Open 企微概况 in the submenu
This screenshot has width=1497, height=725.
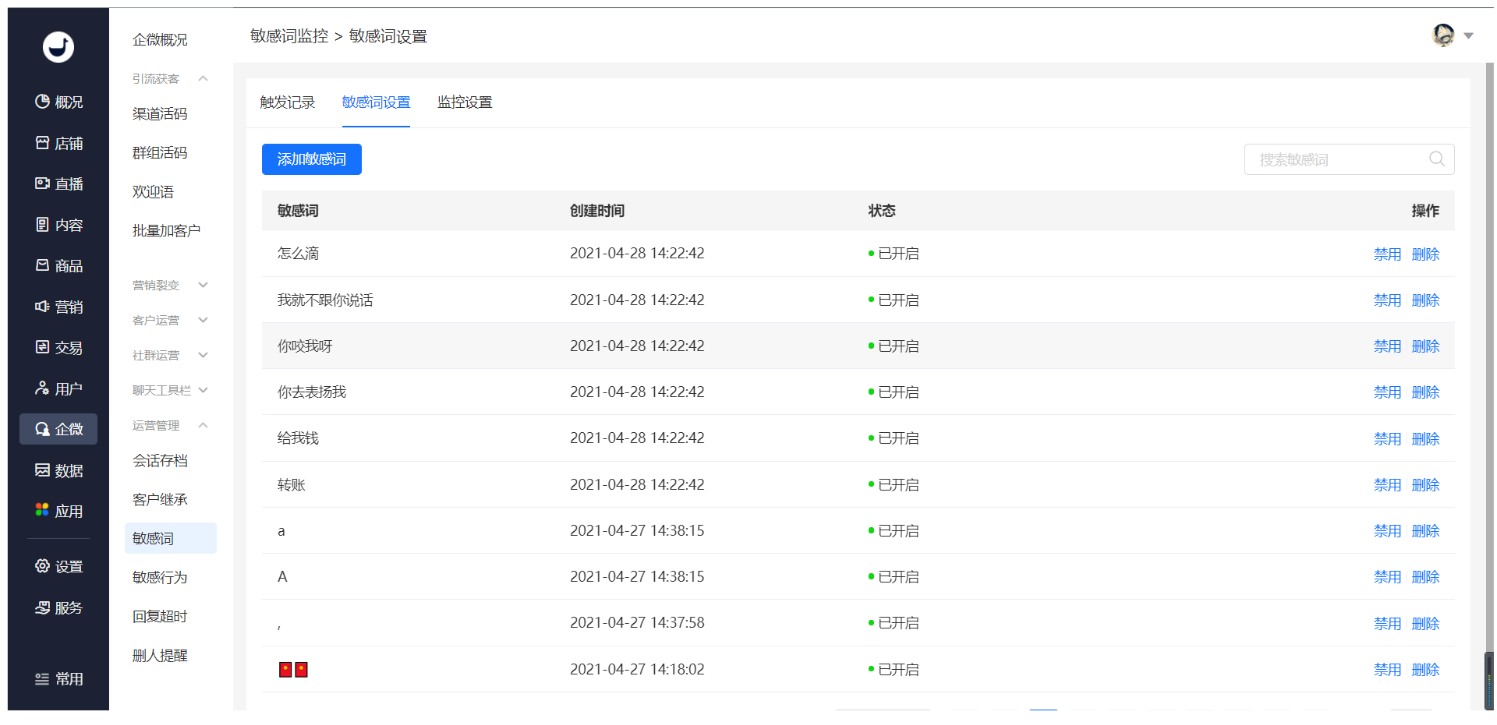(160, 40)
